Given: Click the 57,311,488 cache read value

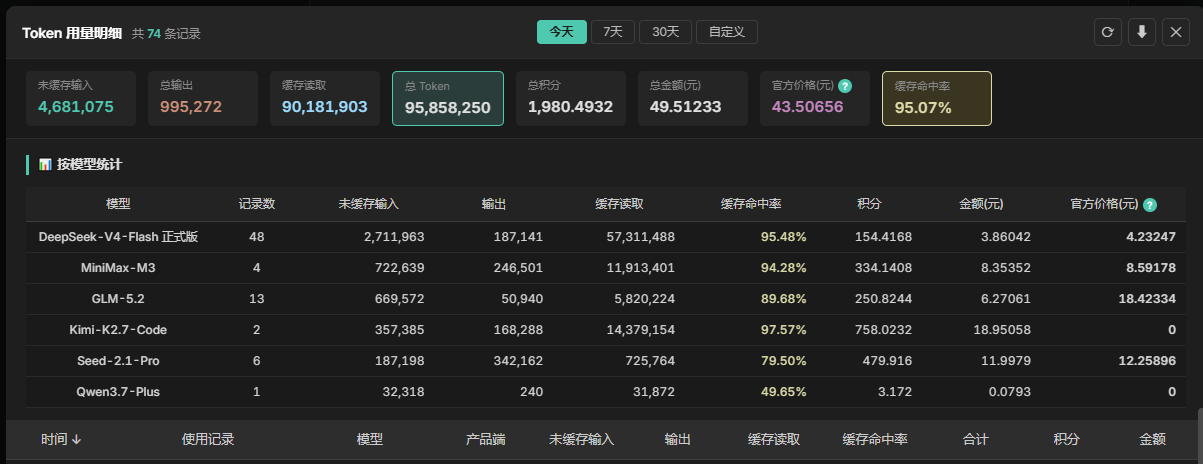Looking at the screenshot, I should (639, 237).
